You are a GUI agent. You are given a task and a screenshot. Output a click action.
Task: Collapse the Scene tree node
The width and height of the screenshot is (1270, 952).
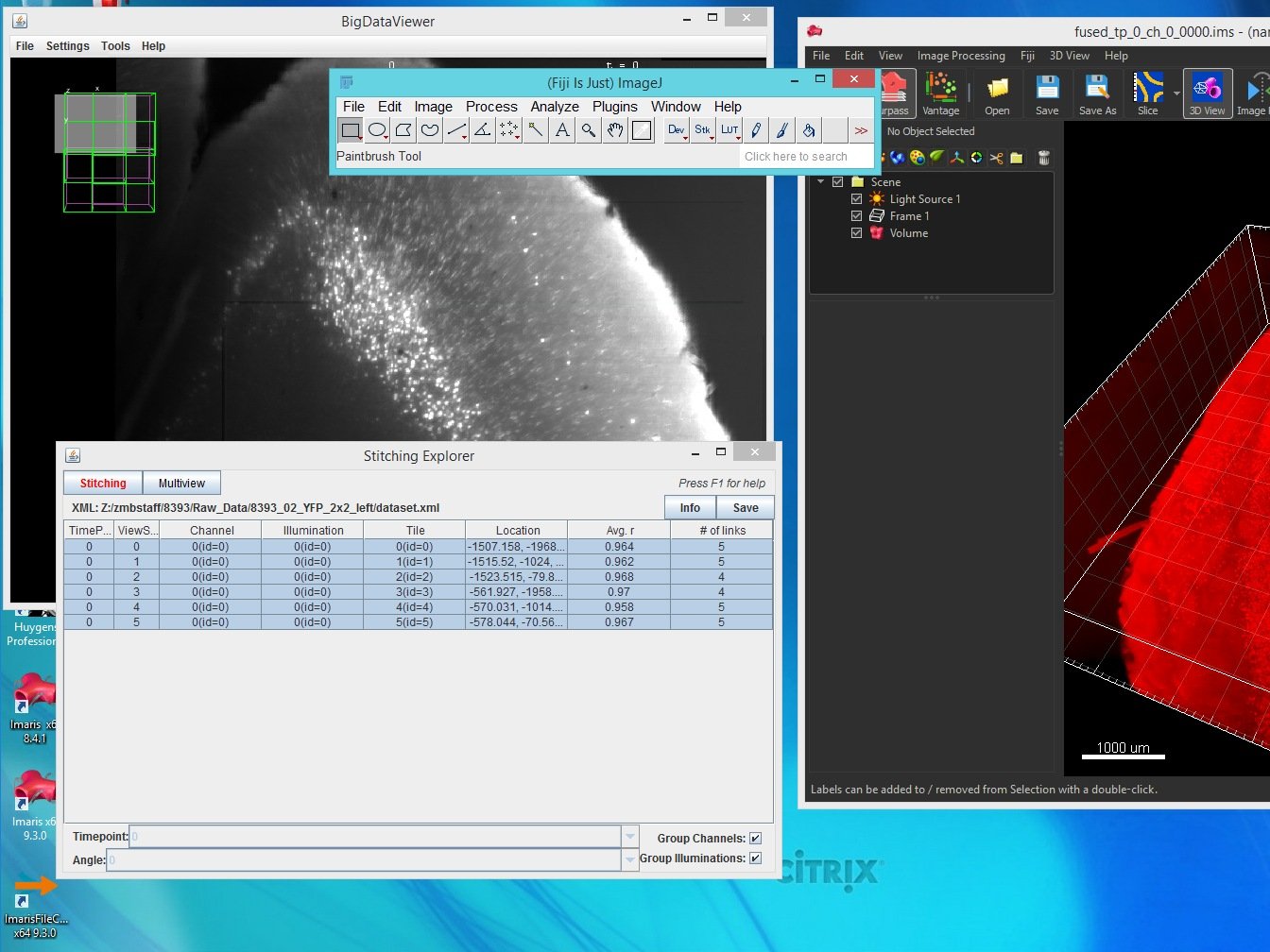820,182
